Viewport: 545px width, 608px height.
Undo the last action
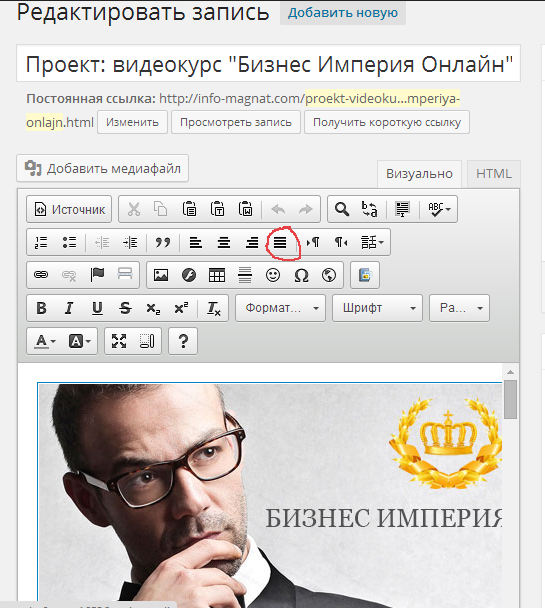click(x=278, y=209)
